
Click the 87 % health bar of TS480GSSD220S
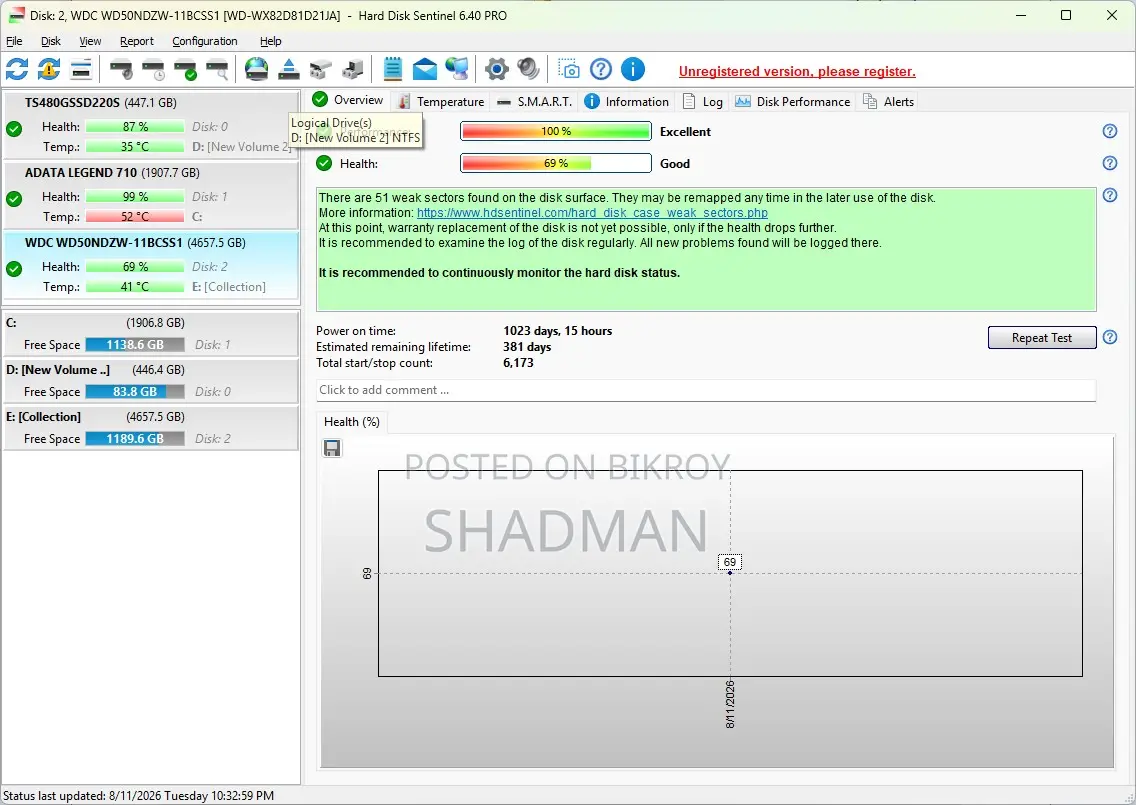[135, 127]
